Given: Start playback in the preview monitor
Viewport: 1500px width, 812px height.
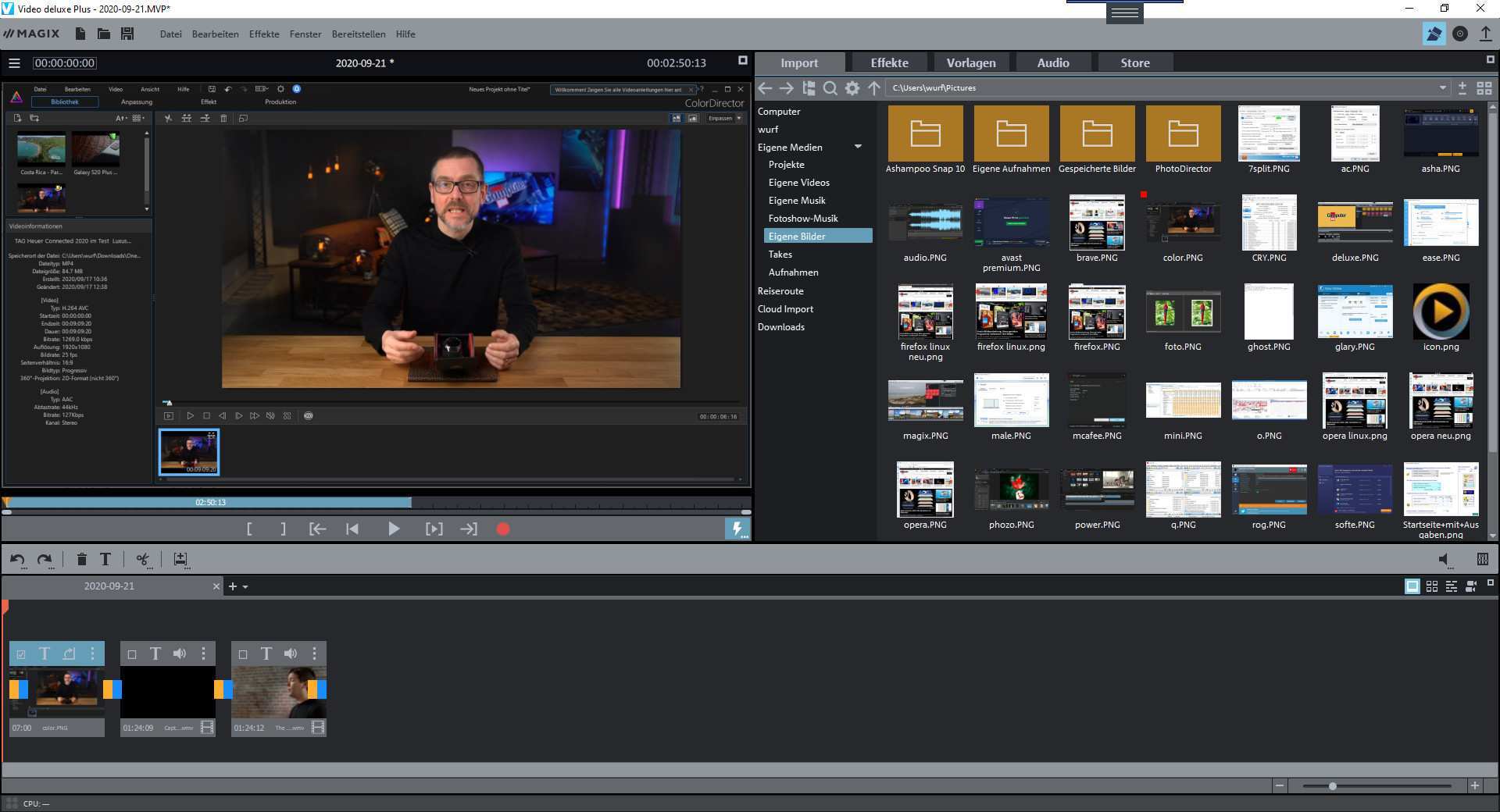Looking at the screenshot, I should point(394,529).
